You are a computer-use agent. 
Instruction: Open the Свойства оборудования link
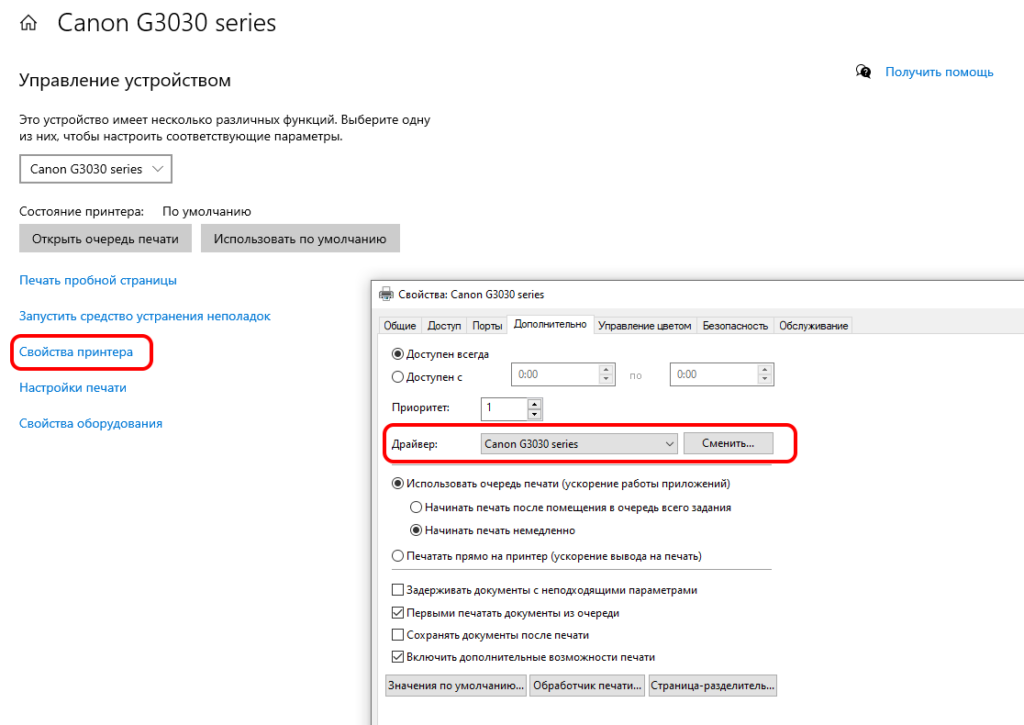tap(91, 424)
